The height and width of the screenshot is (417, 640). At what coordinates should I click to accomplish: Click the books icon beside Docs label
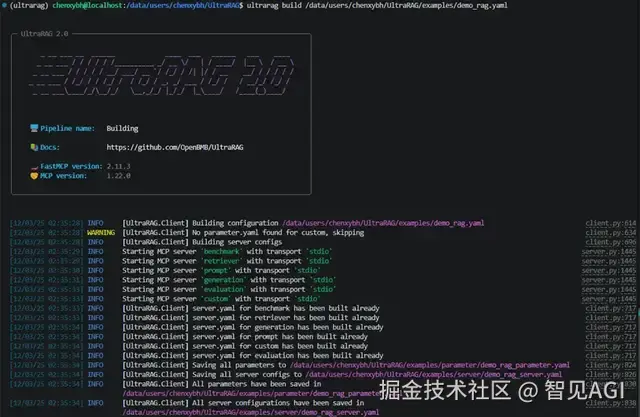(34, 147)
